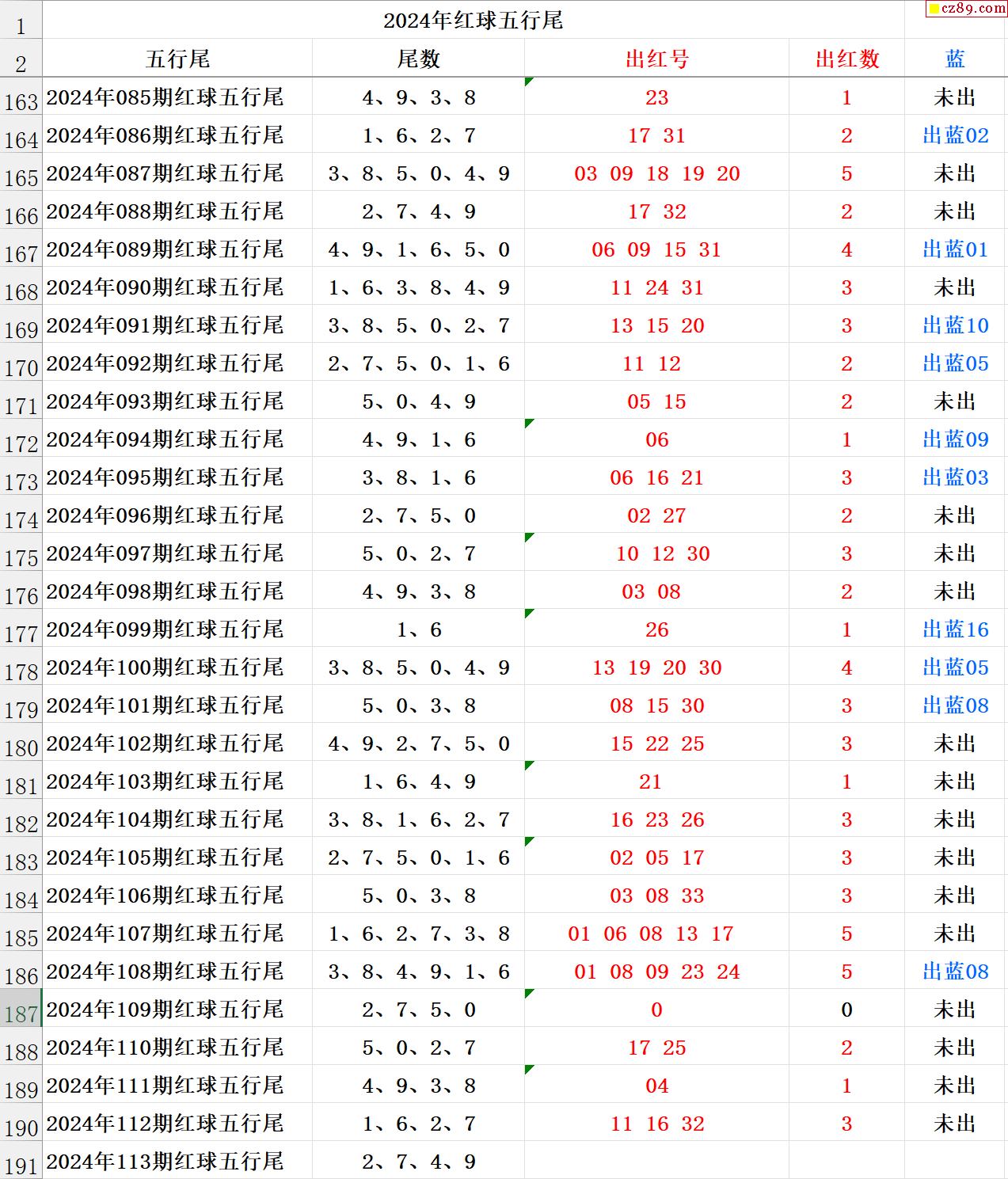The width and height of the screenshot is (1008, 1179).
Task: Select red numbers 01 08 09 23 24
Action: (656, 972)
